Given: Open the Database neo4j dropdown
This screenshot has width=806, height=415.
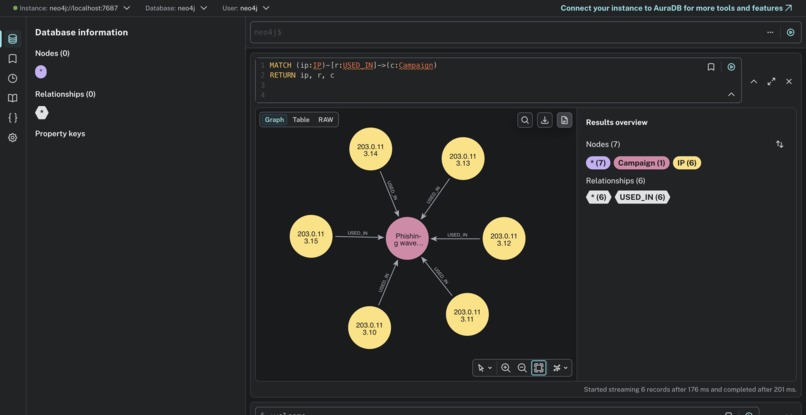Looking at the screenshot, I should pos(176,8).
